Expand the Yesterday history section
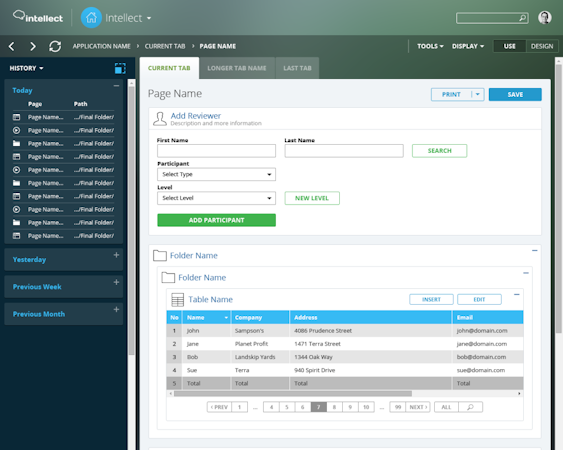The image size is (563, 450). pyautogui.click(x=116, y=255)
